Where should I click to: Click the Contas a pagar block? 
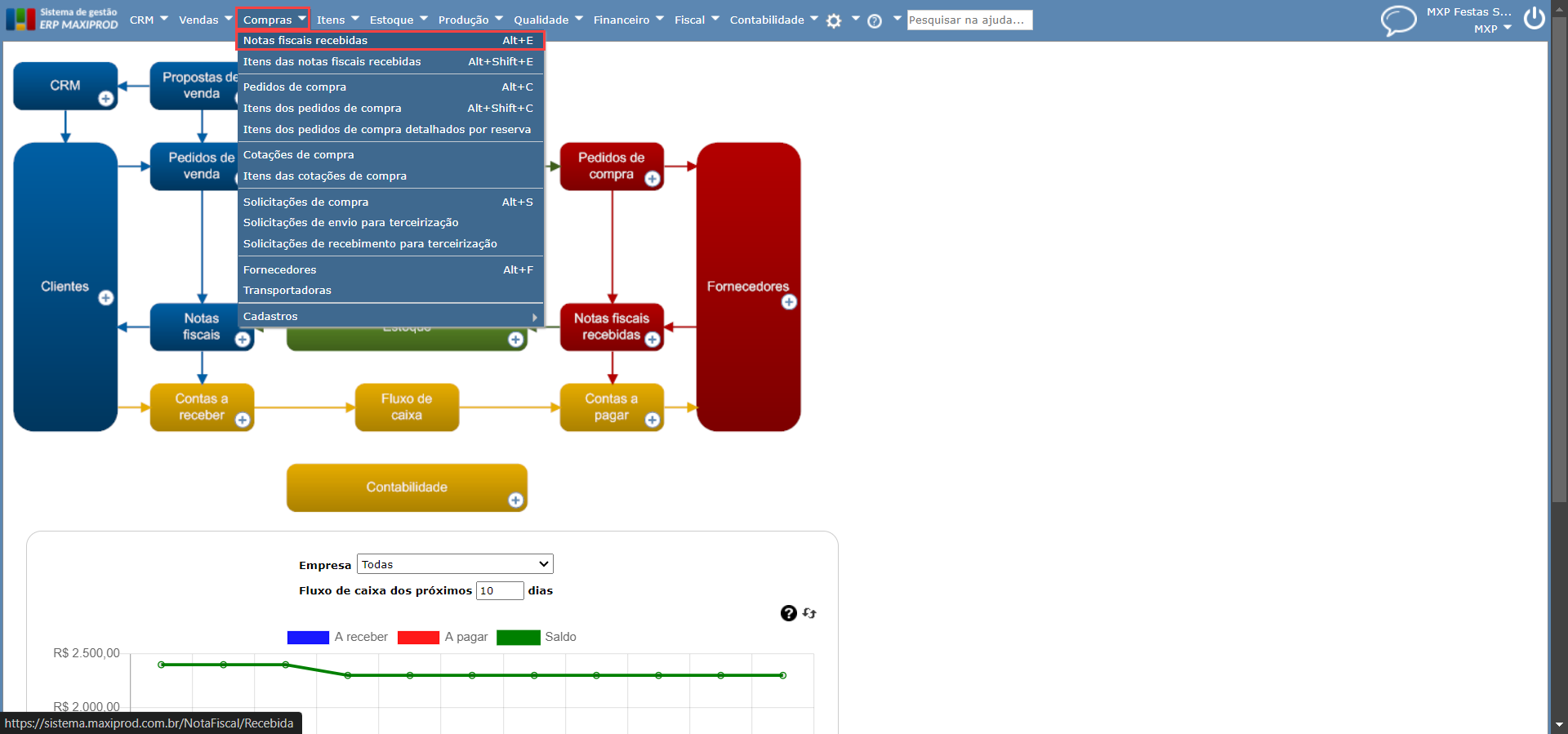612,407
